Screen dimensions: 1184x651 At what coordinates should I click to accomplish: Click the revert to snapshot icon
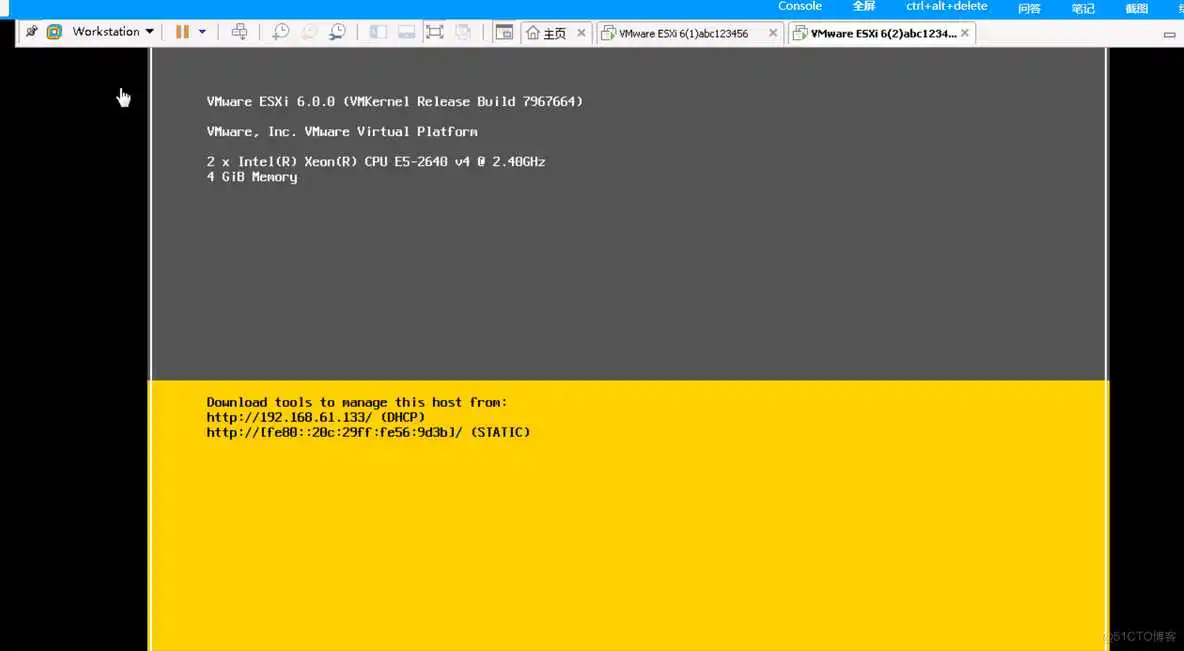310,32
